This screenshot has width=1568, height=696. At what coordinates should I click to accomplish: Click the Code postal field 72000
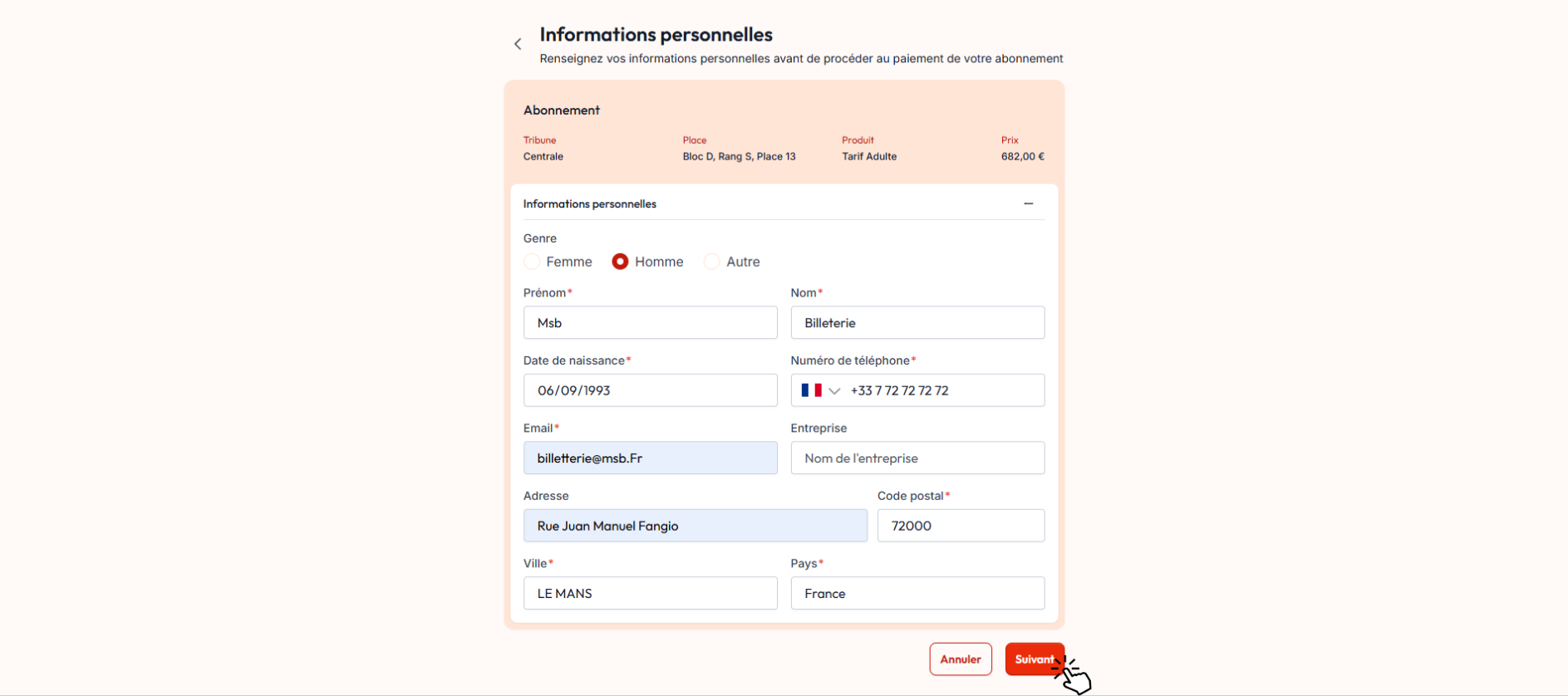point(961,526)
